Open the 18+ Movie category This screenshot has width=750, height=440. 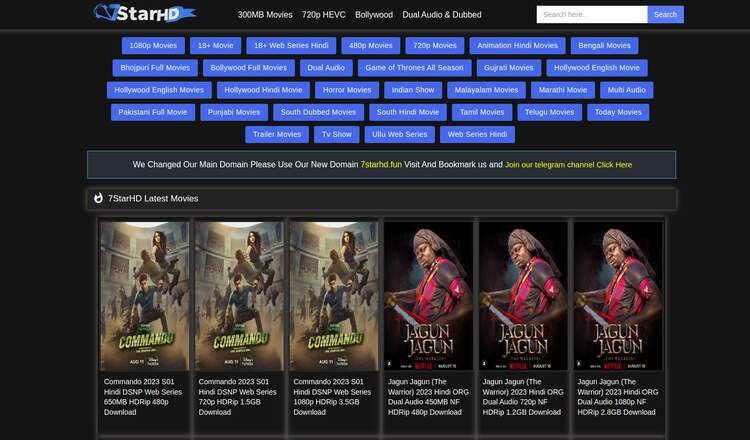coord(215,45)
